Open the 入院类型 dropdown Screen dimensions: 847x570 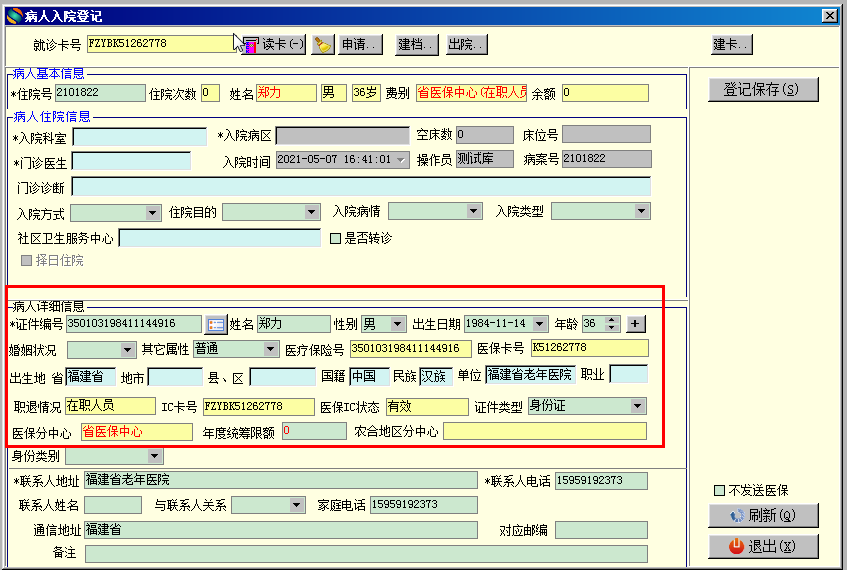click(641, 211)
